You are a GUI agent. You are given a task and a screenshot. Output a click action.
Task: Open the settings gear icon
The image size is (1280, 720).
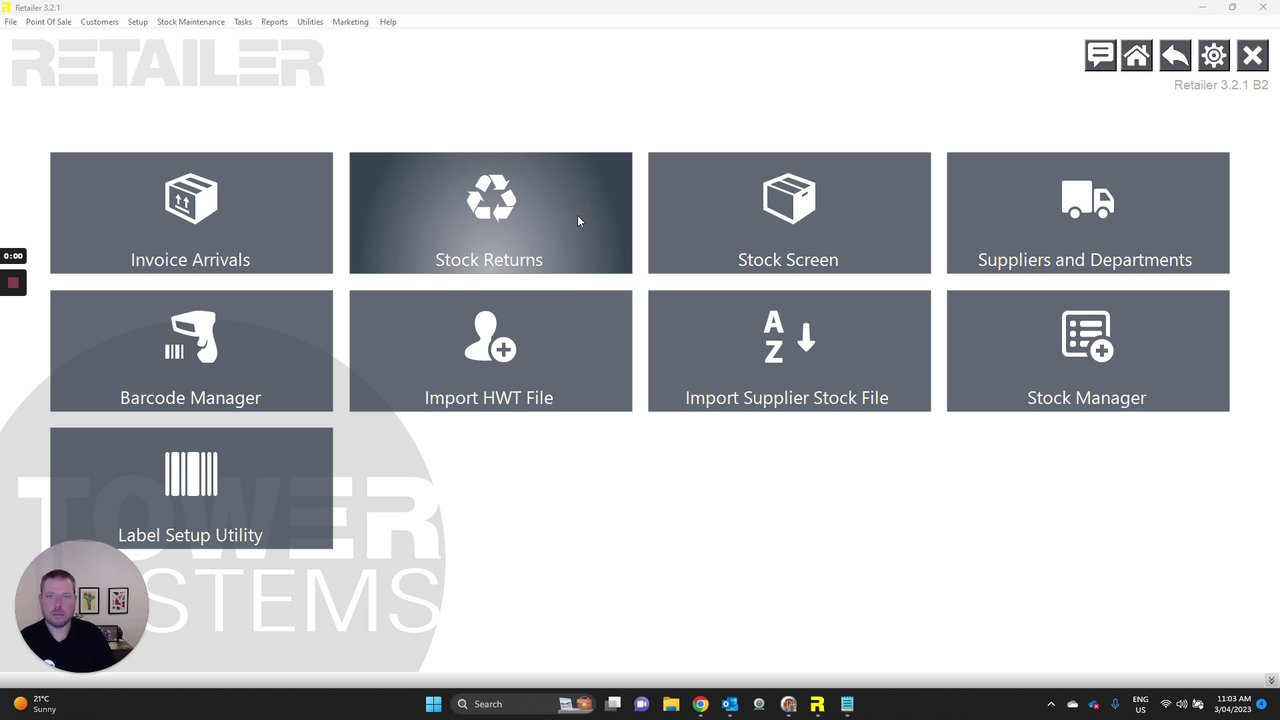click(x=1213, y=55)
